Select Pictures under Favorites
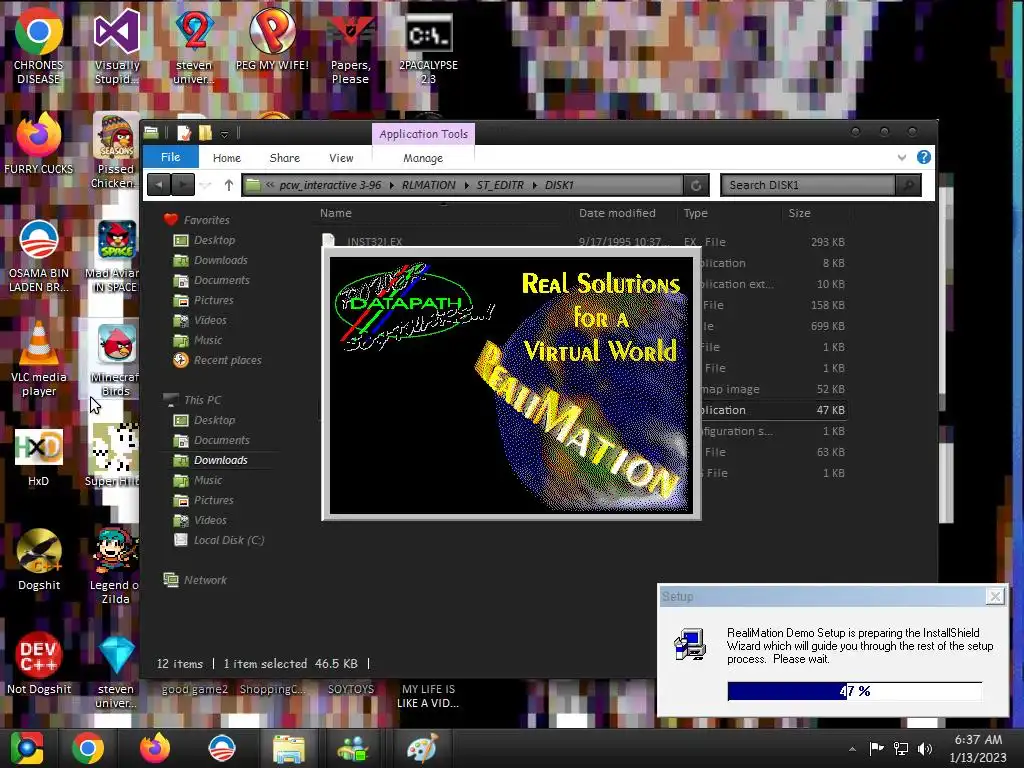 [x=214, y=300]
